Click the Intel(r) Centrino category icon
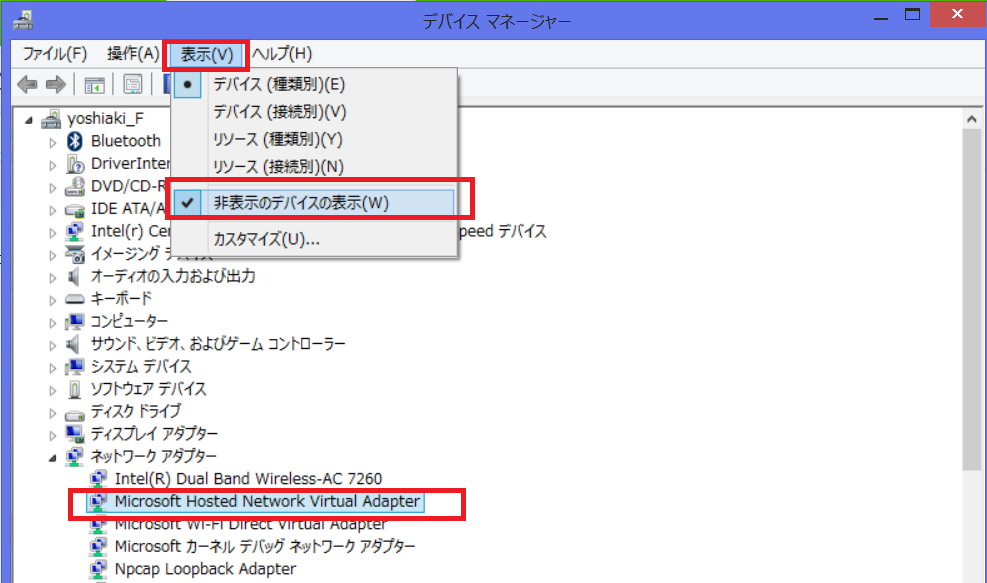This screenshot has width=987, height=583. point(74,232)
